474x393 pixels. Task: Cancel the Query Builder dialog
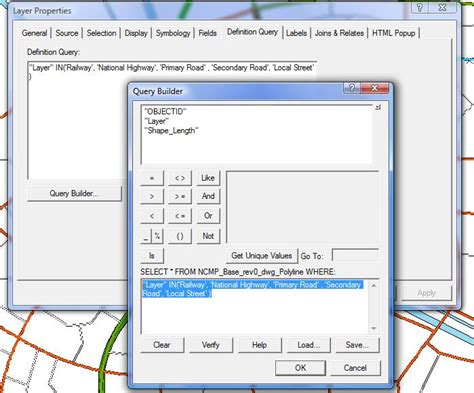coord(355,368)
